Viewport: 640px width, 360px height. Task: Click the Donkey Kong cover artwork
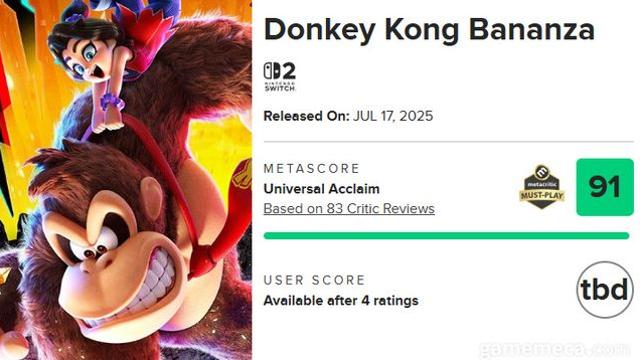pos(126,180)
